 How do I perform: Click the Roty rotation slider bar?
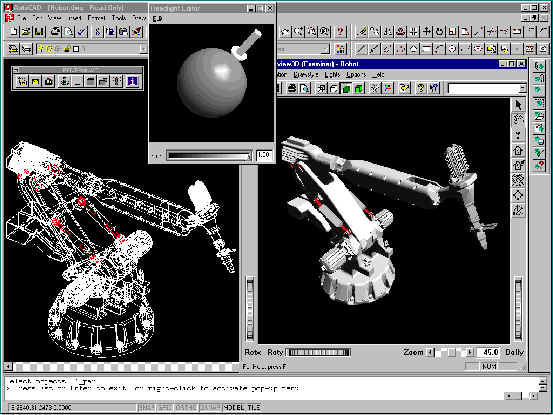[318, 352]
